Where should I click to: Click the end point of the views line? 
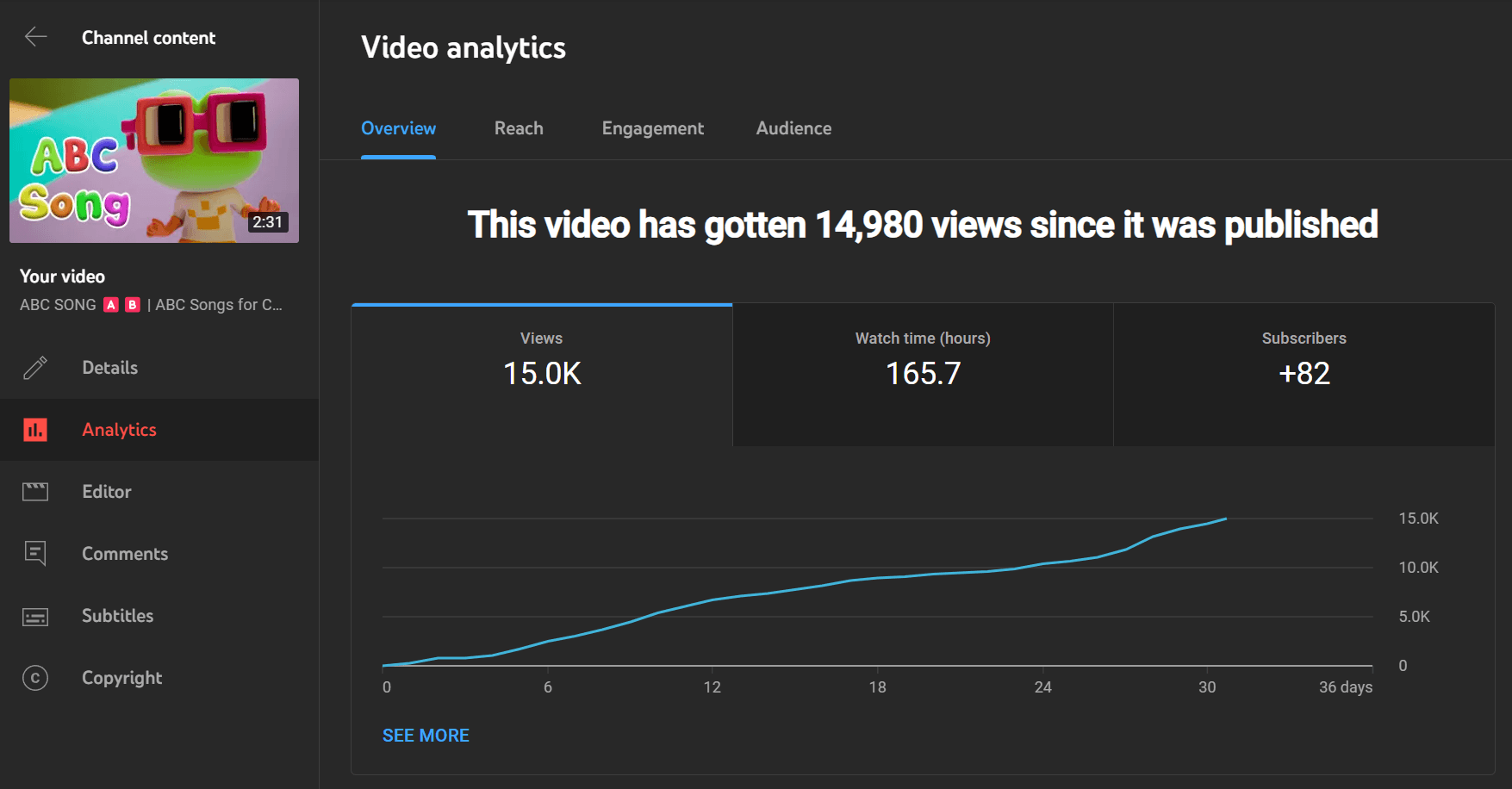[x=1225, y=519]
